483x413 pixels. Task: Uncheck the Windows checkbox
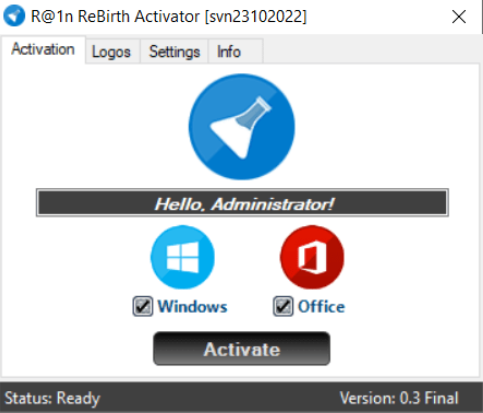[143, 306]
